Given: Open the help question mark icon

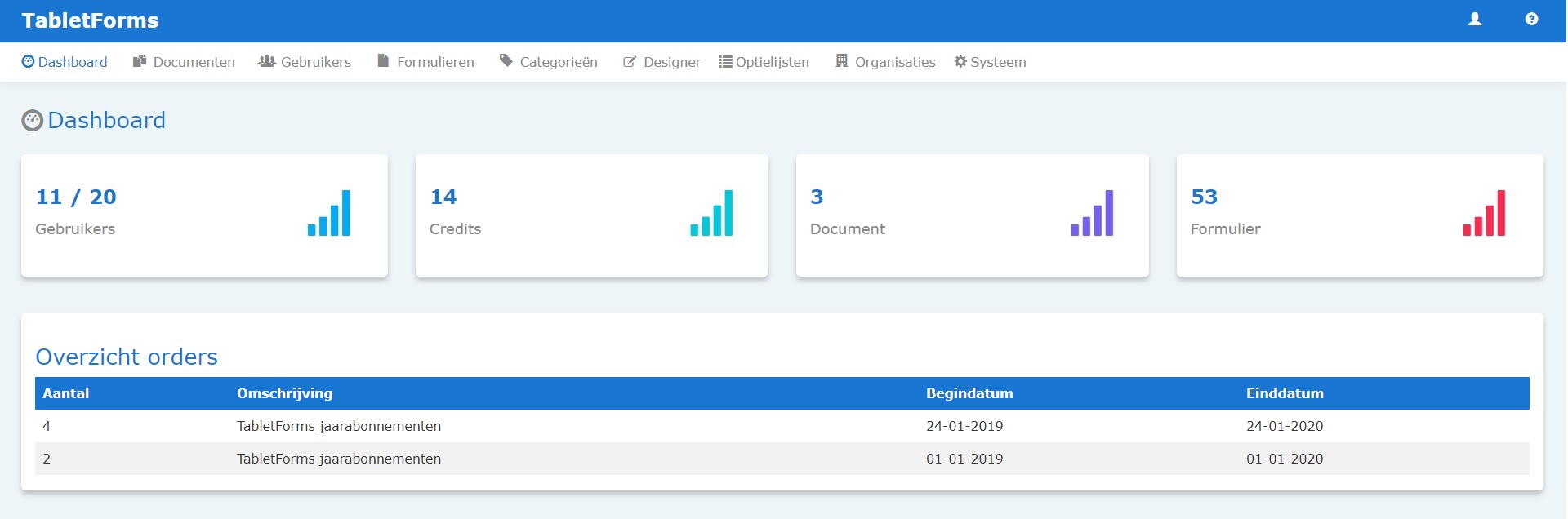Looking at the screenshot, I should click(x=1532, y=19).
